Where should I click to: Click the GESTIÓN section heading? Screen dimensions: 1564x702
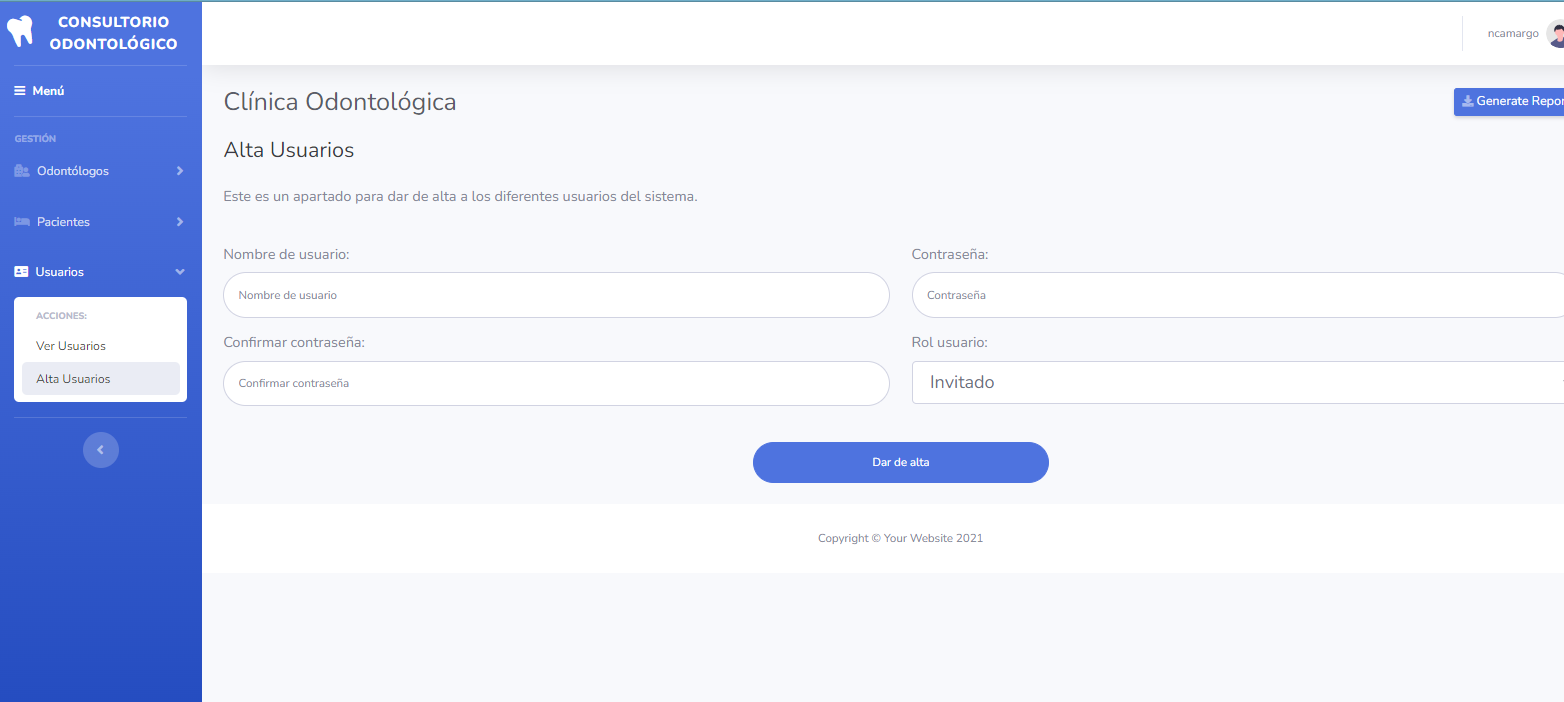pos(35,139)
